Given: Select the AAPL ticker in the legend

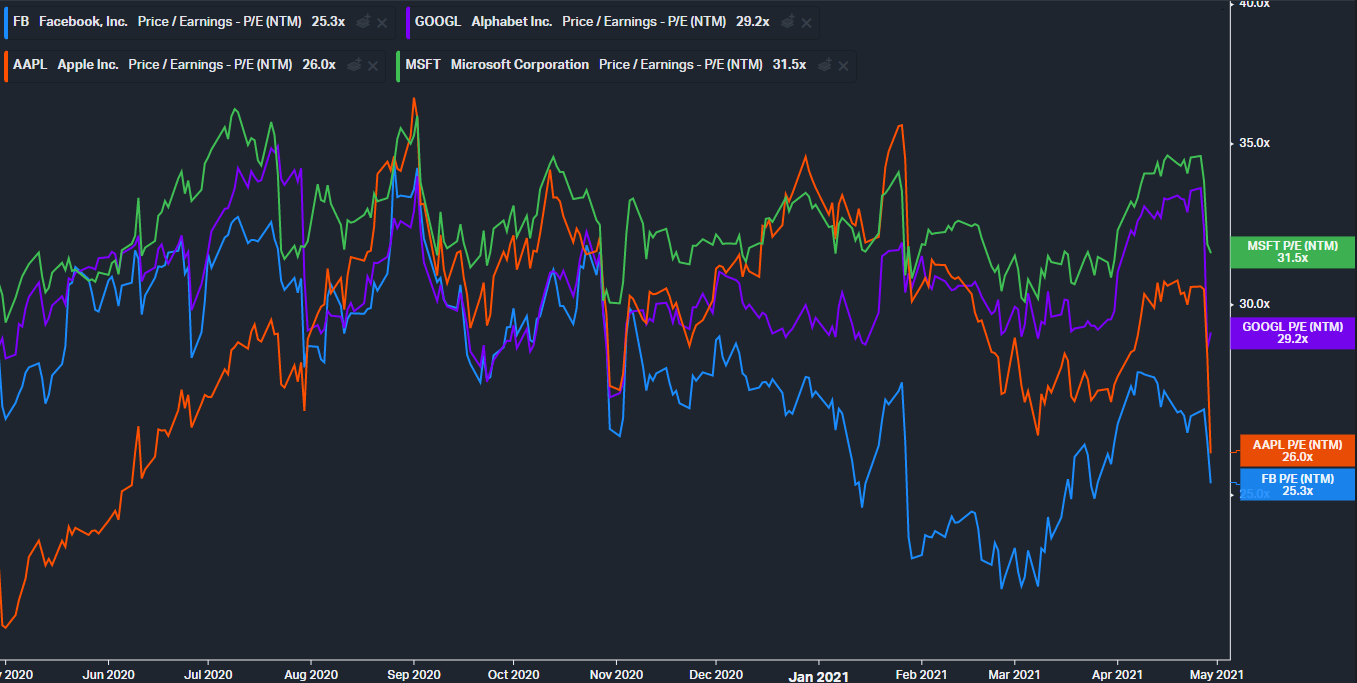Looking at the screenshot, I should click(30, 65).
